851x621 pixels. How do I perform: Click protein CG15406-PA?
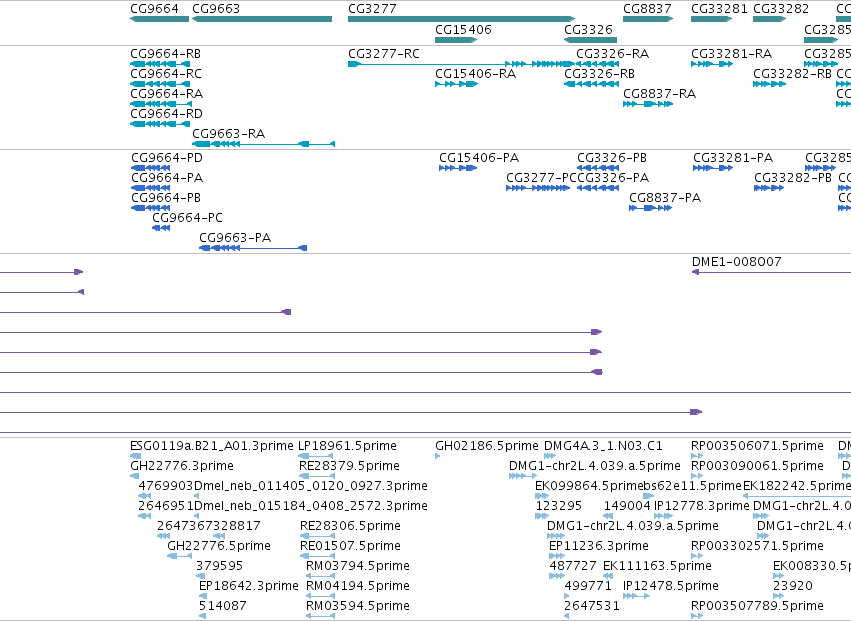(458, 168)
